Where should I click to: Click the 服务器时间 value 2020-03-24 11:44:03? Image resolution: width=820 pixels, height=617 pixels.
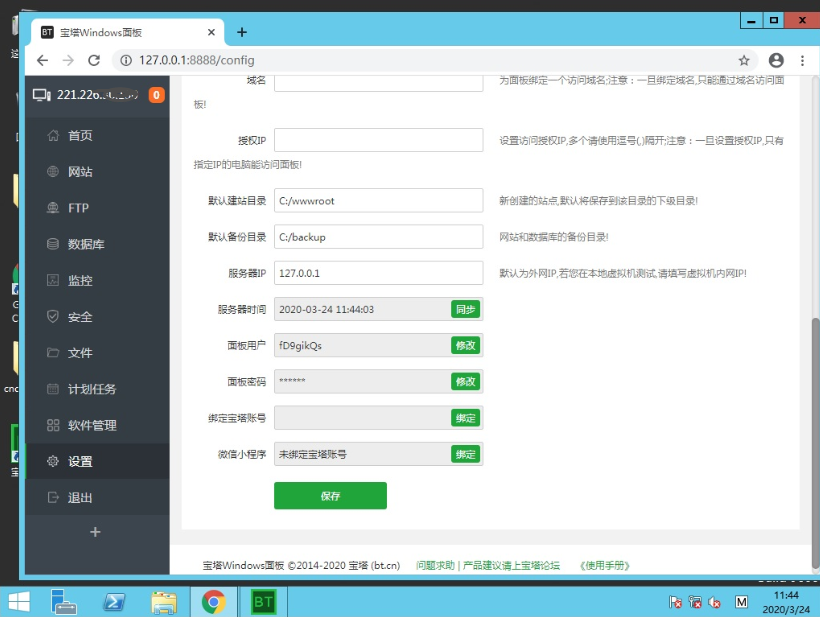[326, 310]
